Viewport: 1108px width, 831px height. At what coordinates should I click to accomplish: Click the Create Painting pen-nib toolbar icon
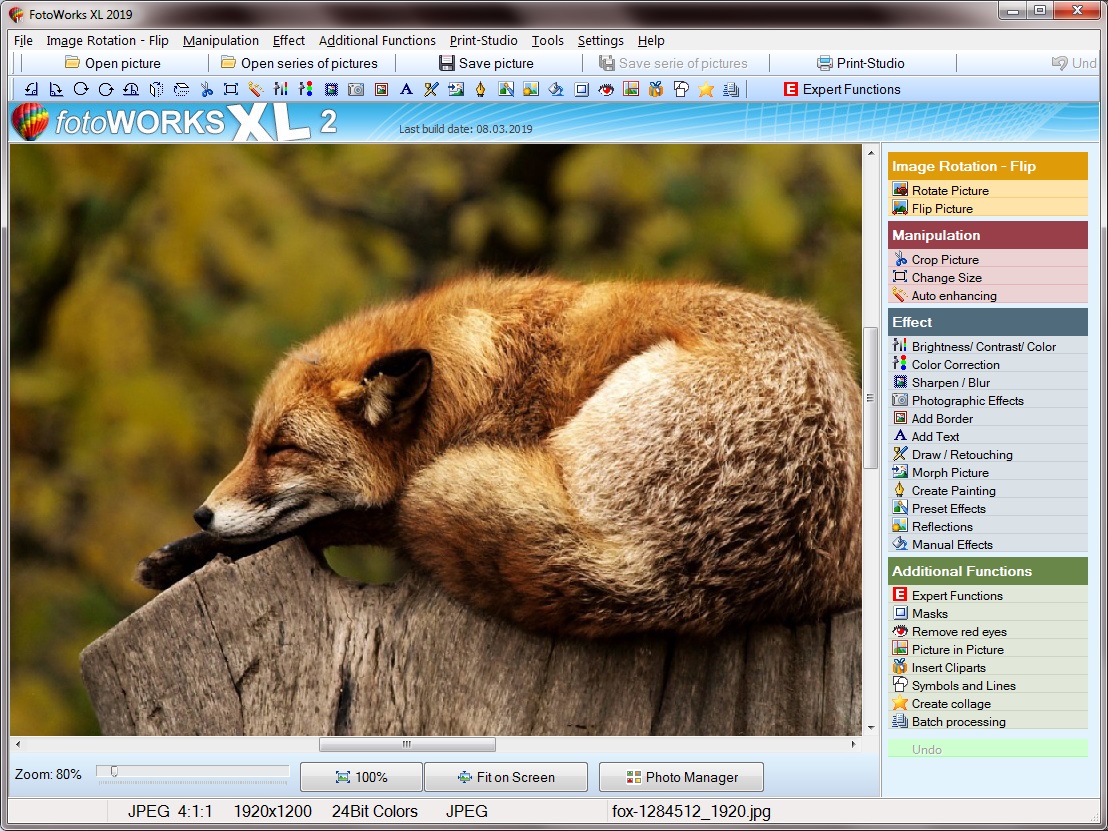(x=481, y=89)
